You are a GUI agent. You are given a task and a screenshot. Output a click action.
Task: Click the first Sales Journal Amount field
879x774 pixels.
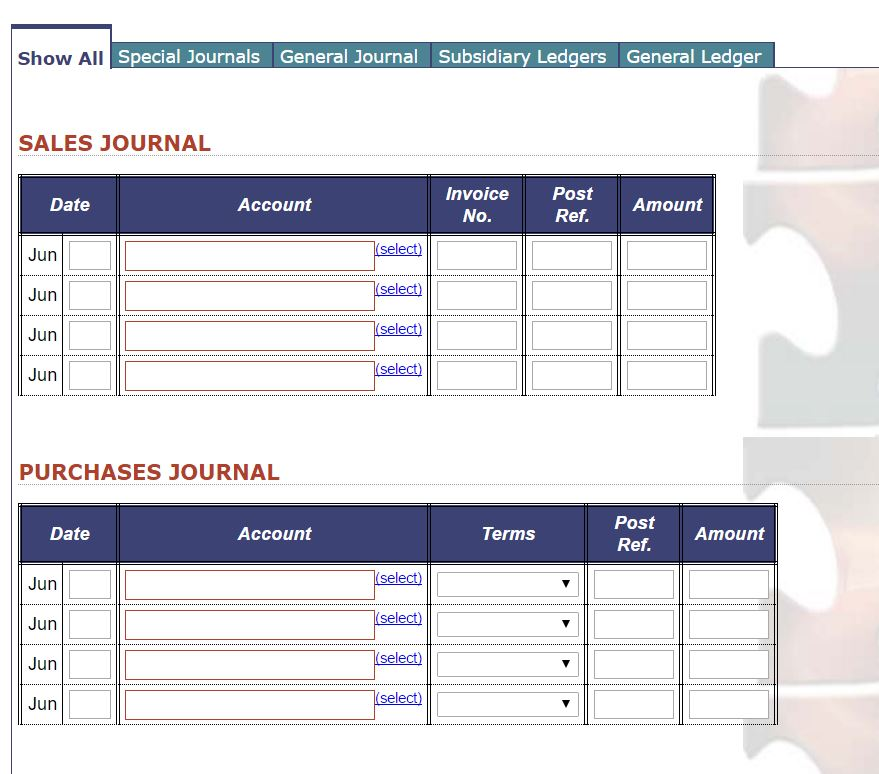click(667, 255)
